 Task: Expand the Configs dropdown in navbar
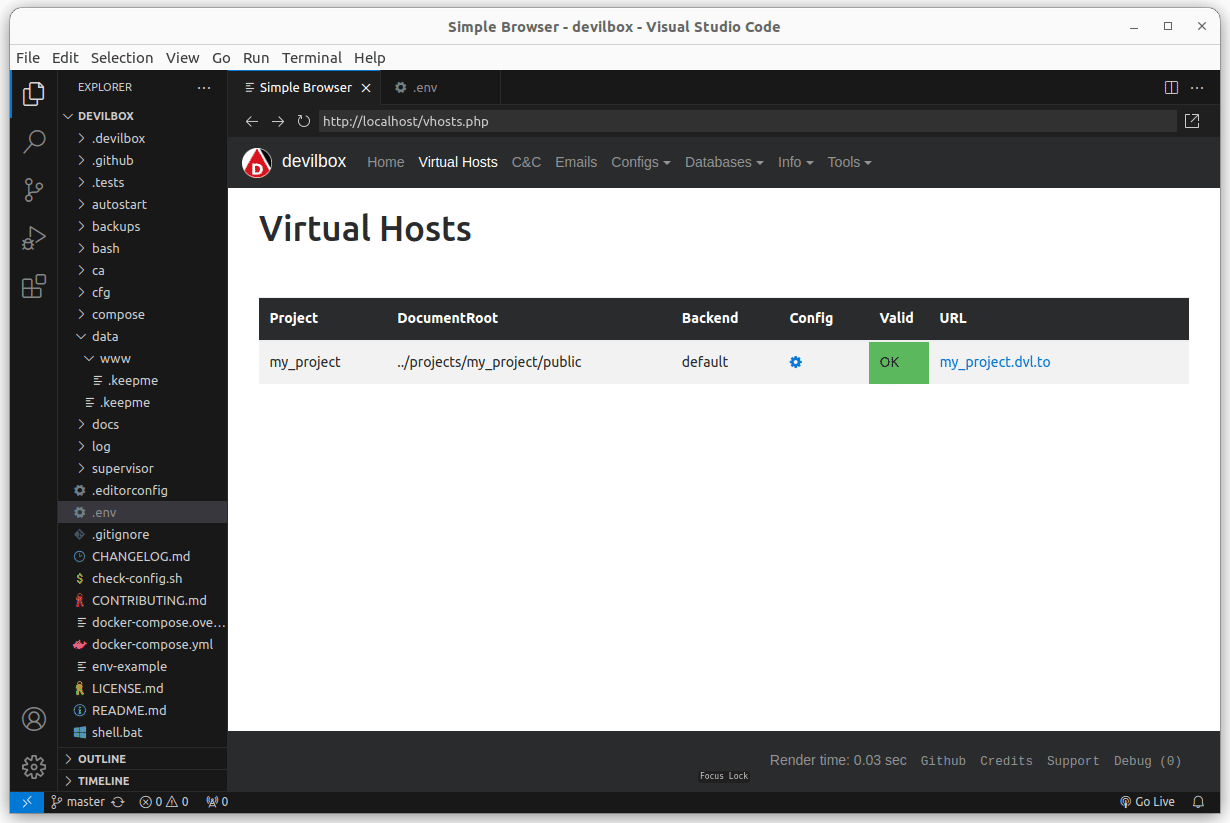pyautogui.click(x=640, y=162)
